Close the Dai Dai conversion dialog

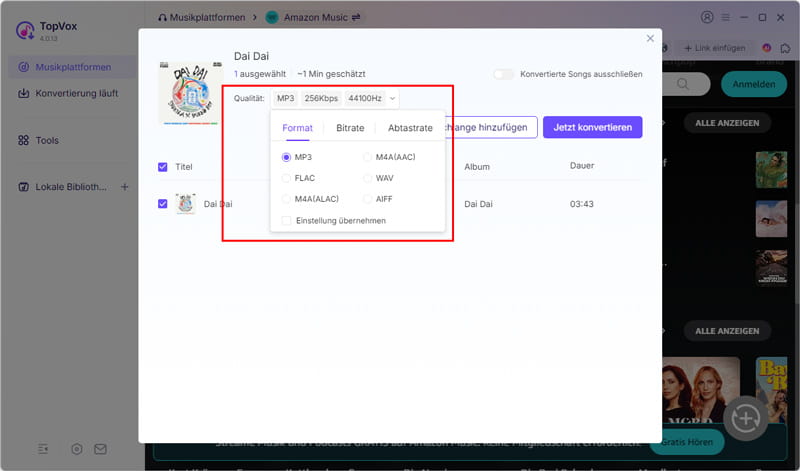click(650, 38)
